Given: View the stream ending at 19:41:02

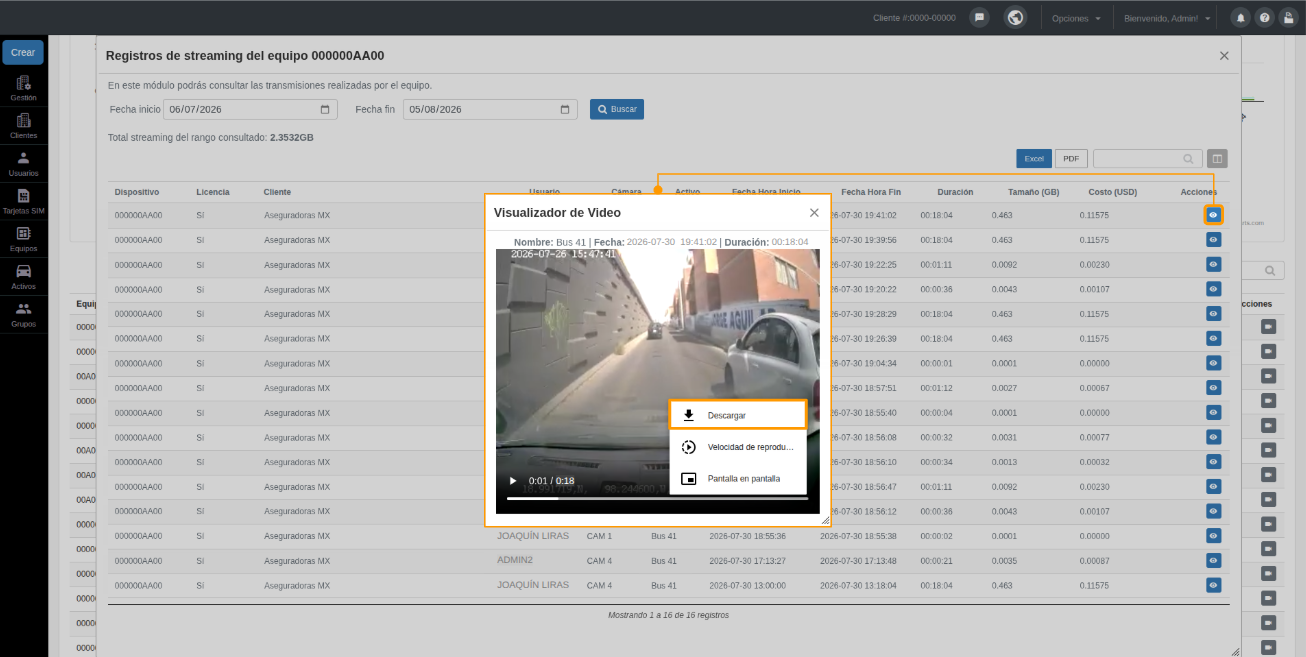Looking at the screenshot, I should pyautogui.click(x=1213, y=215).
